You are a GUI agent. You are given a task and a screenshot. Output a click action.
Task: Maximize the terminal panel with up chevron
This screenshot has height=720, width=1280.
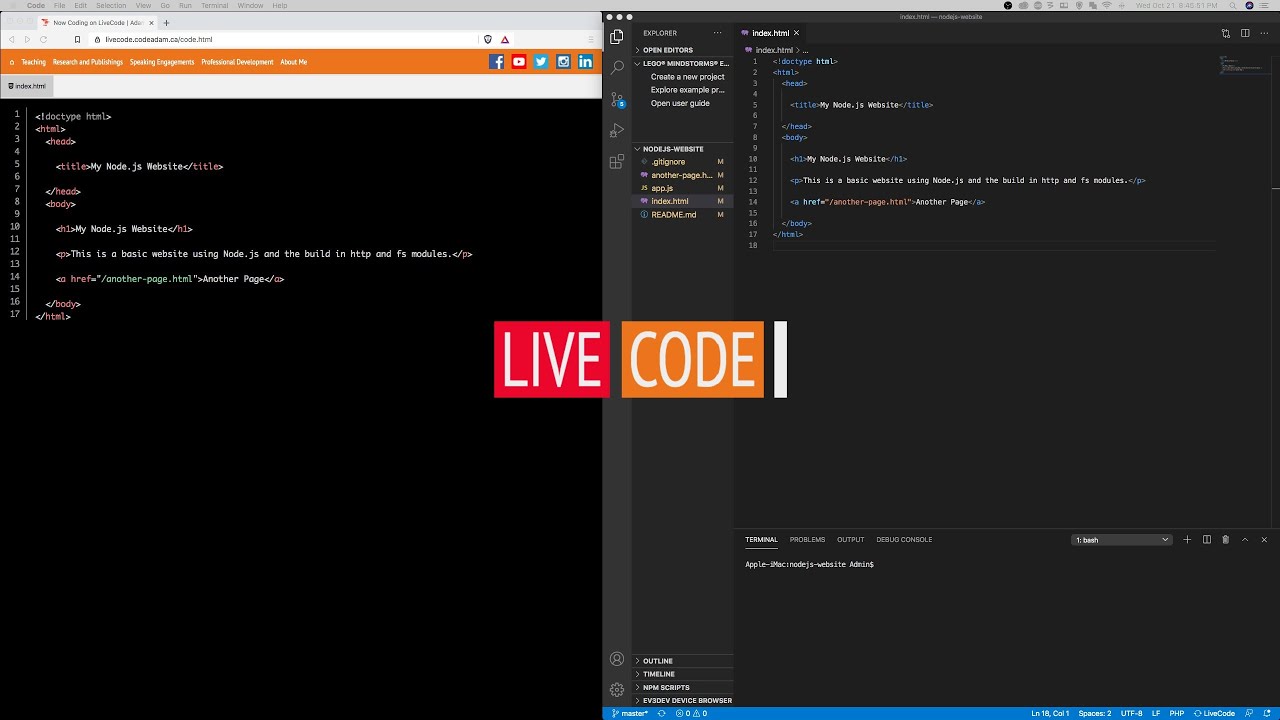pyautogui.click(x=1245, y=540)
